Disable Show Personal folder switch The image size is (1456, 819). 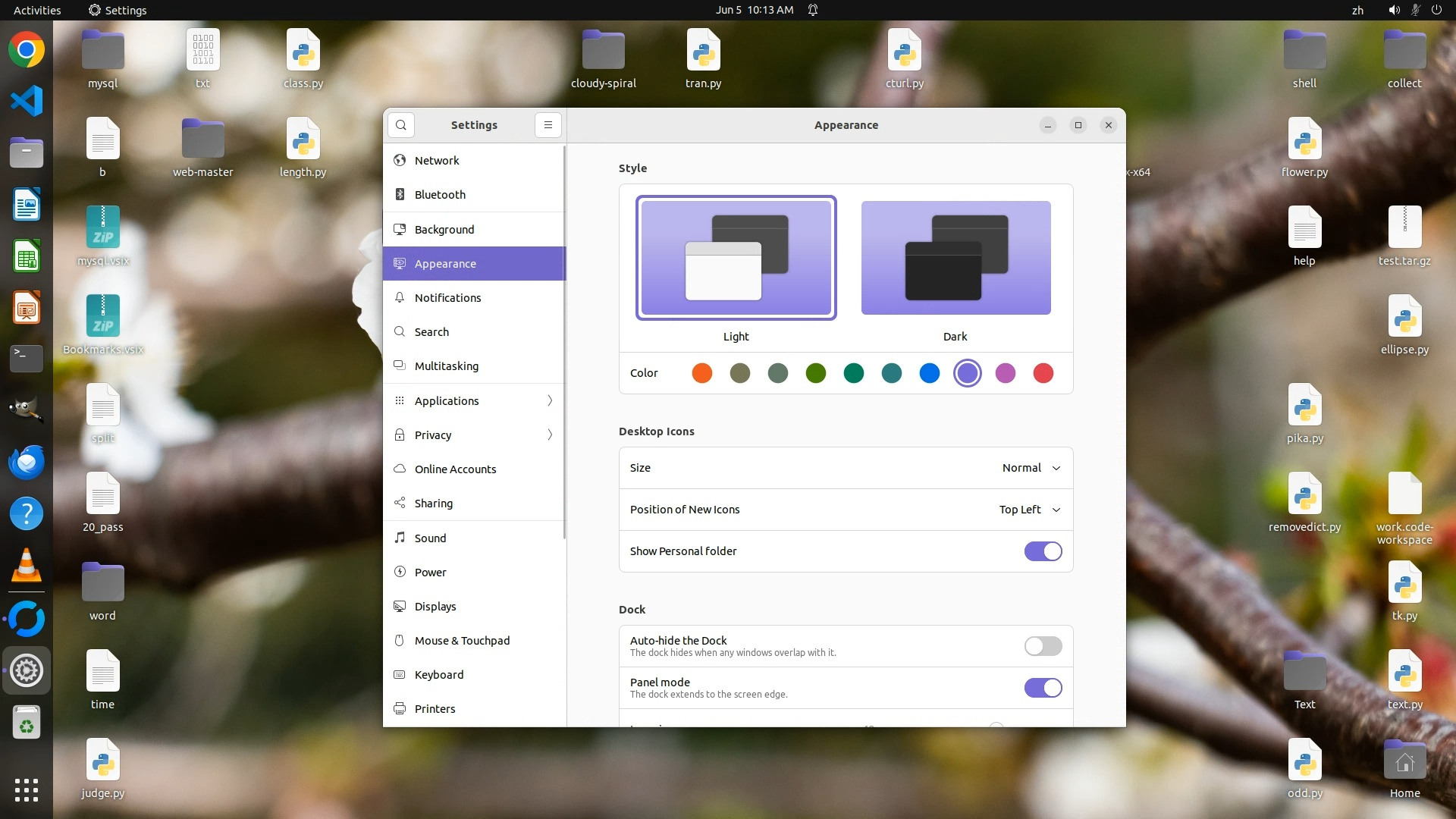(1043, 551)
